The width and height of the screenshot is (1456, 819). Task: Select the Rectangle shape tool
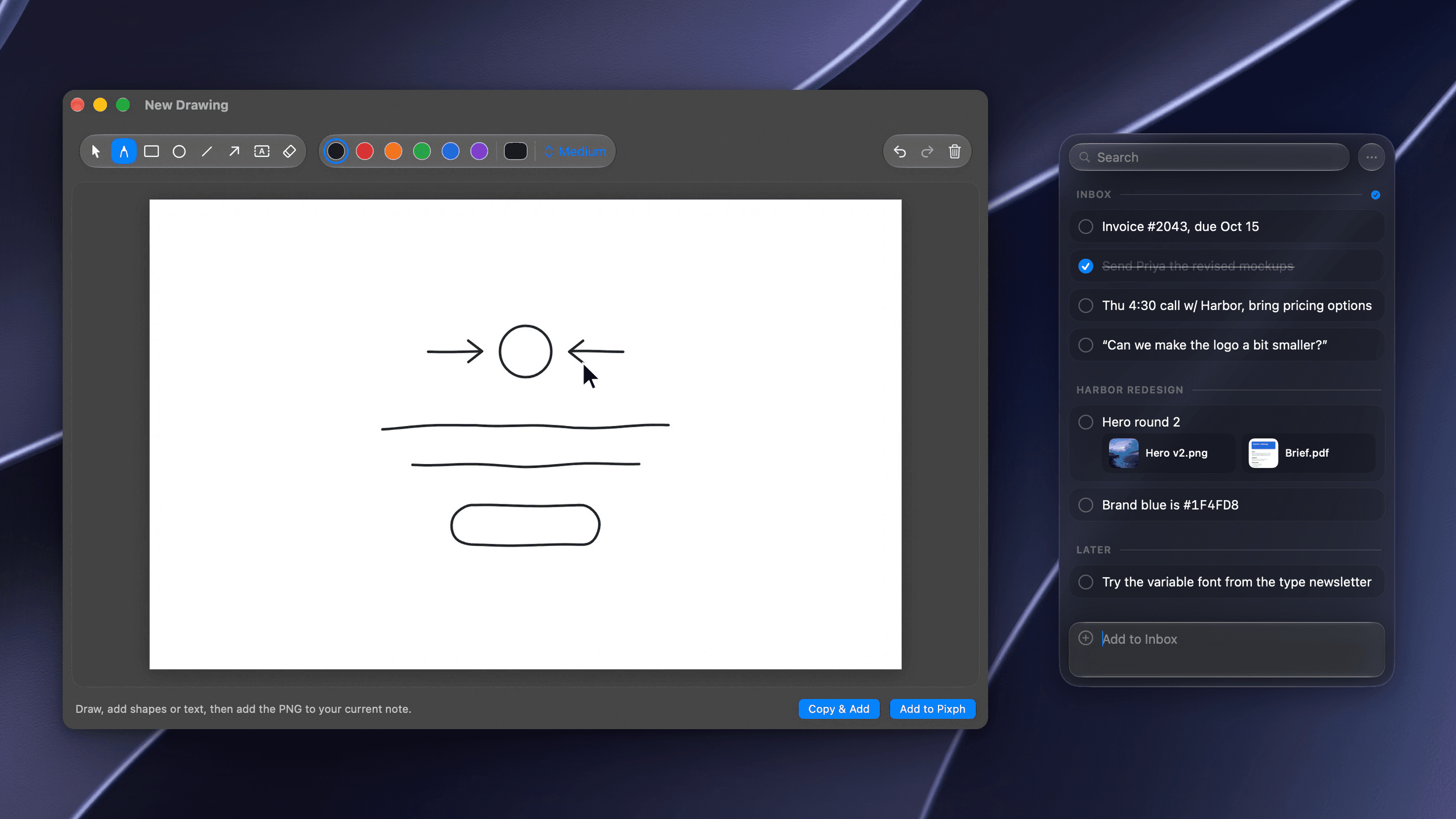coord(151,151)
